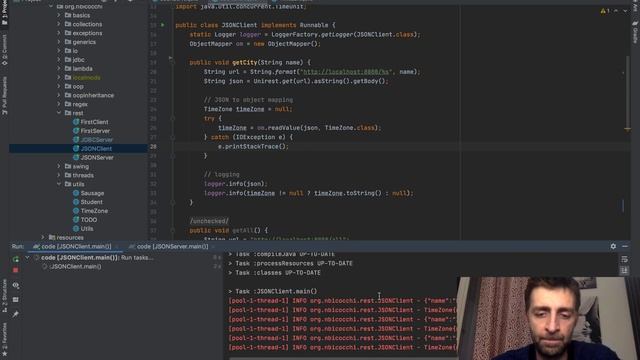Go to next highlighted problem arrow
Viewport: 640px width, 360px height.
pyautogui.click(x=625, y=11)
